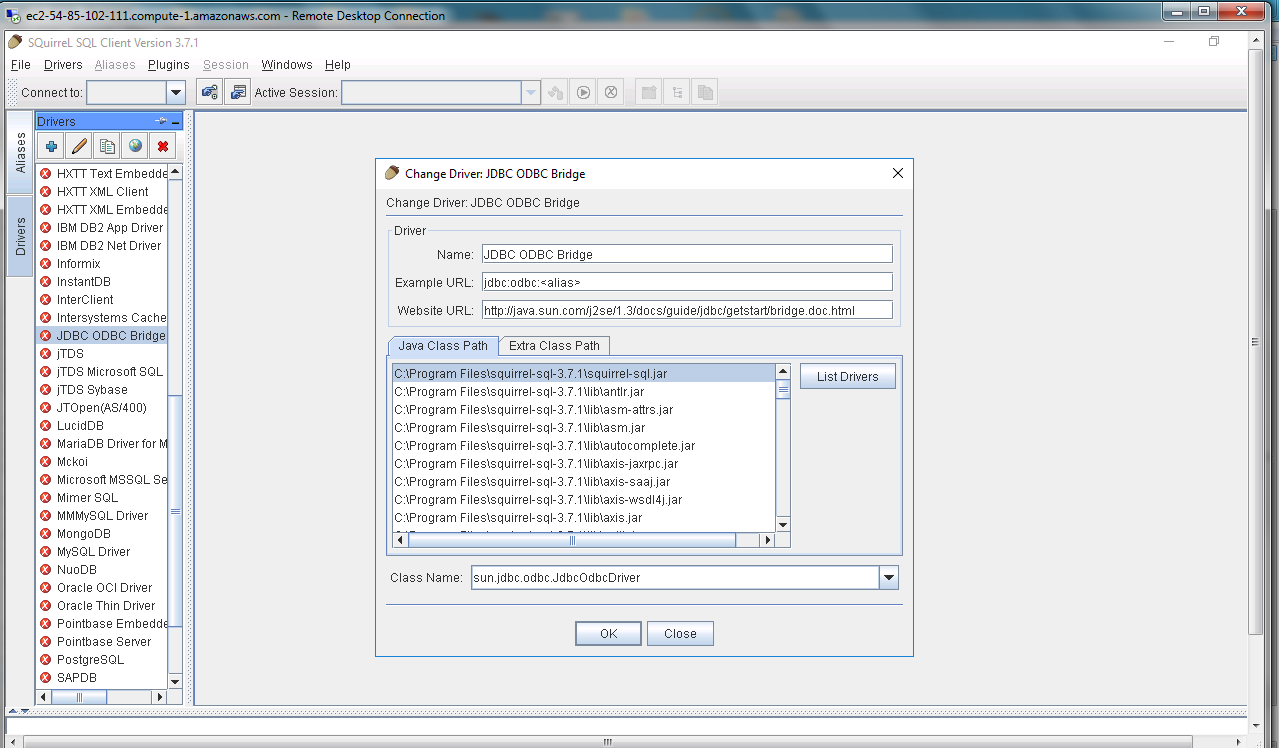Click the class path list's horizontal scrollbar
Image resolution: width=1279 pixels, height=748 pixels.
click(x=572, y=540)
